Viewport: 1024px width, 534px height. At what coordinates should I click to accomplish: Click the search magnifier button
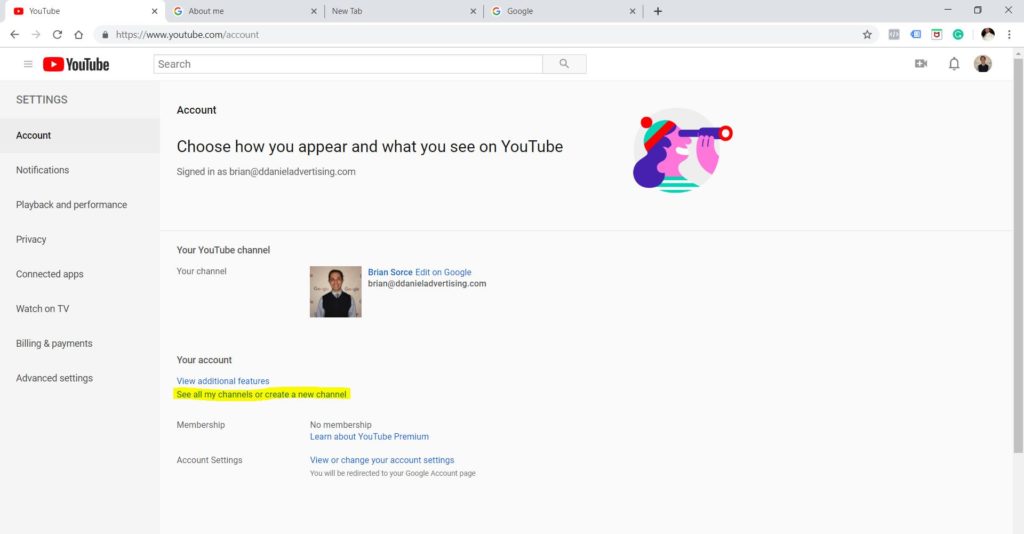(x=564, y=64)
